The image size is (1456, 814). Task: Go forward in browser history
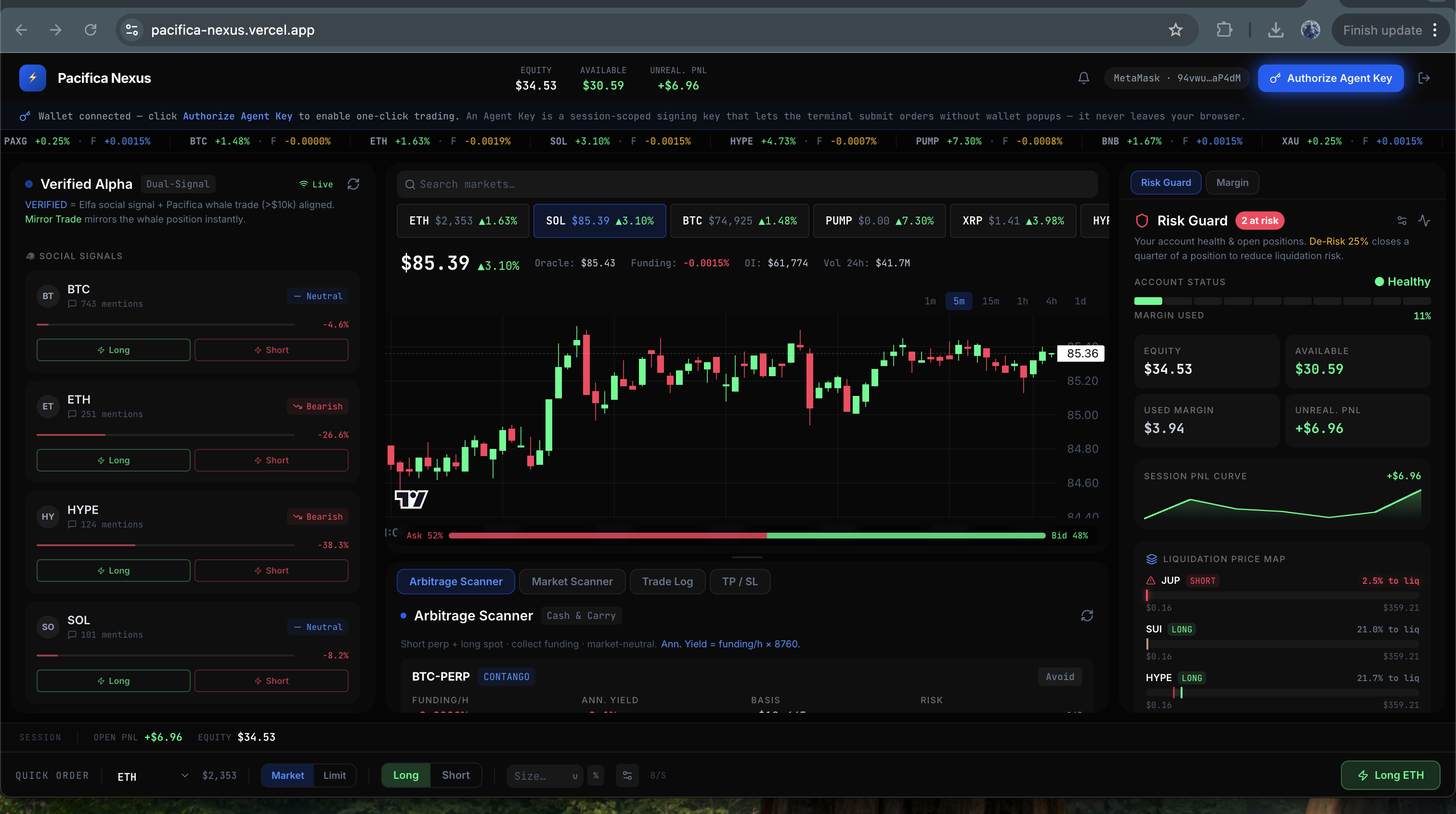pyautogui.click(x=55, y=30)
